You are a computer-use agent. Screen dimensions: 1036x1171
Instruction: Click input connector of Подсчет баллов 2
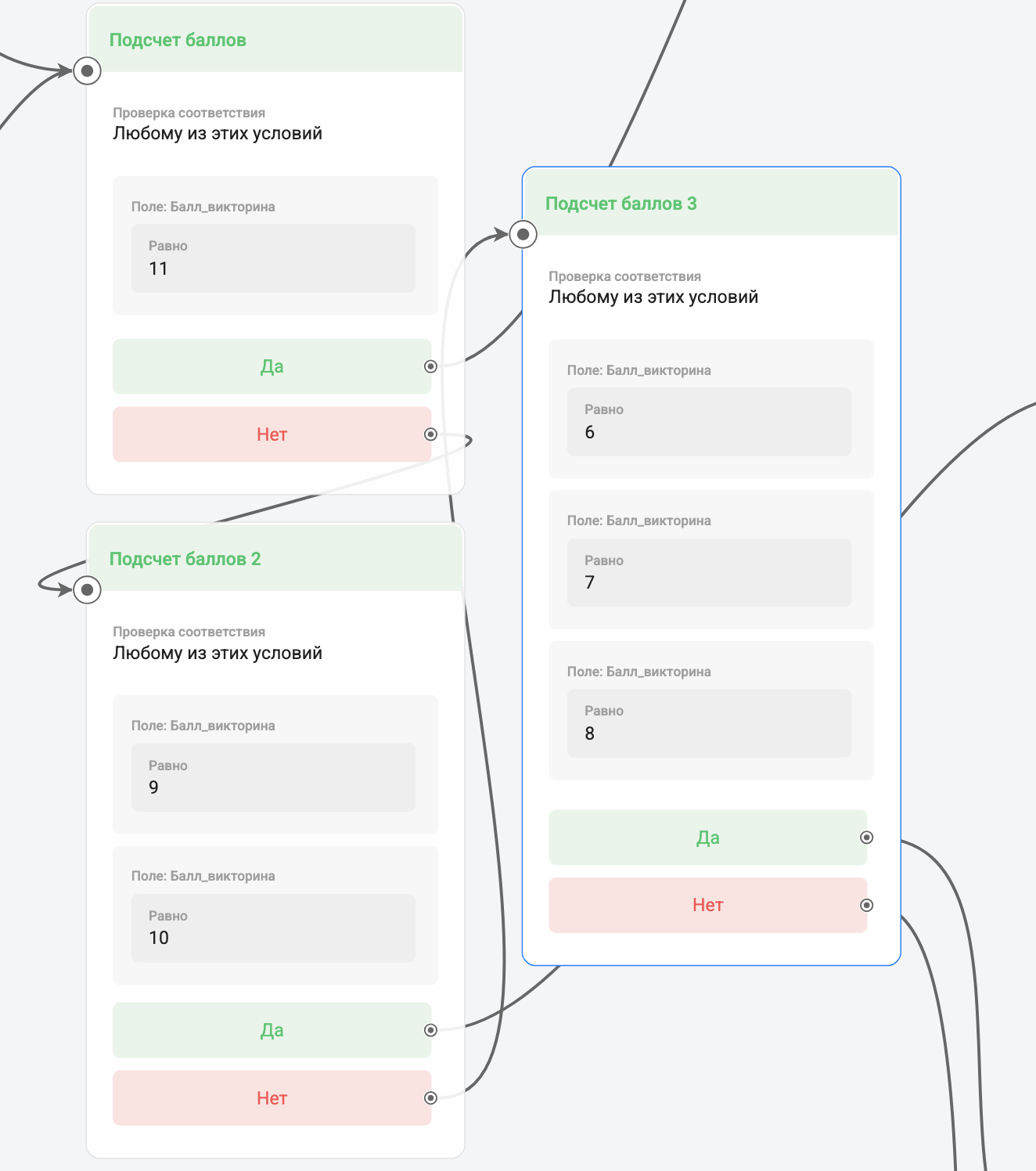88,590
